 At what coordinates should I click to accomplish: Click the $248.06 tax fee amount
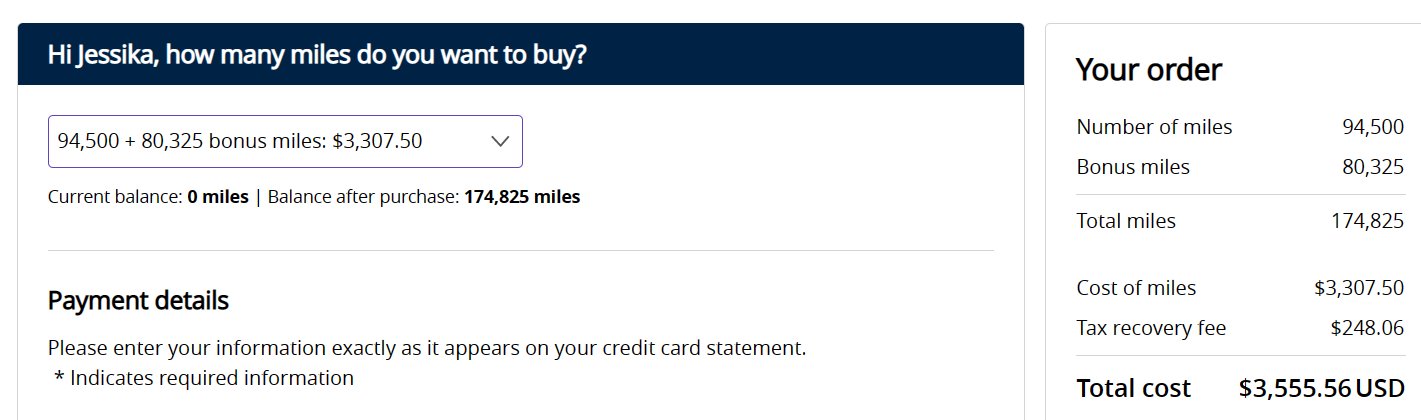pos(1367,328)
